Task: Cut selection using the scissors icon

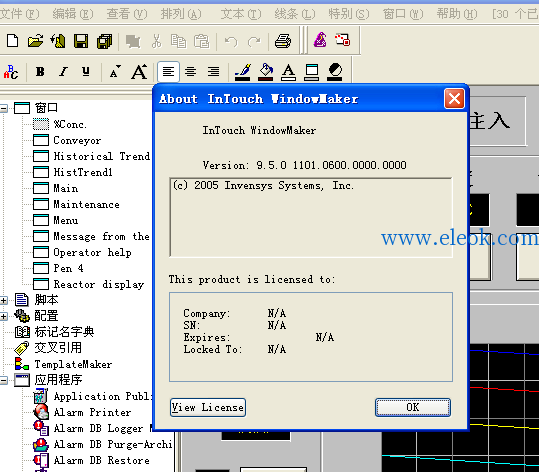Action: click(156, 41)
